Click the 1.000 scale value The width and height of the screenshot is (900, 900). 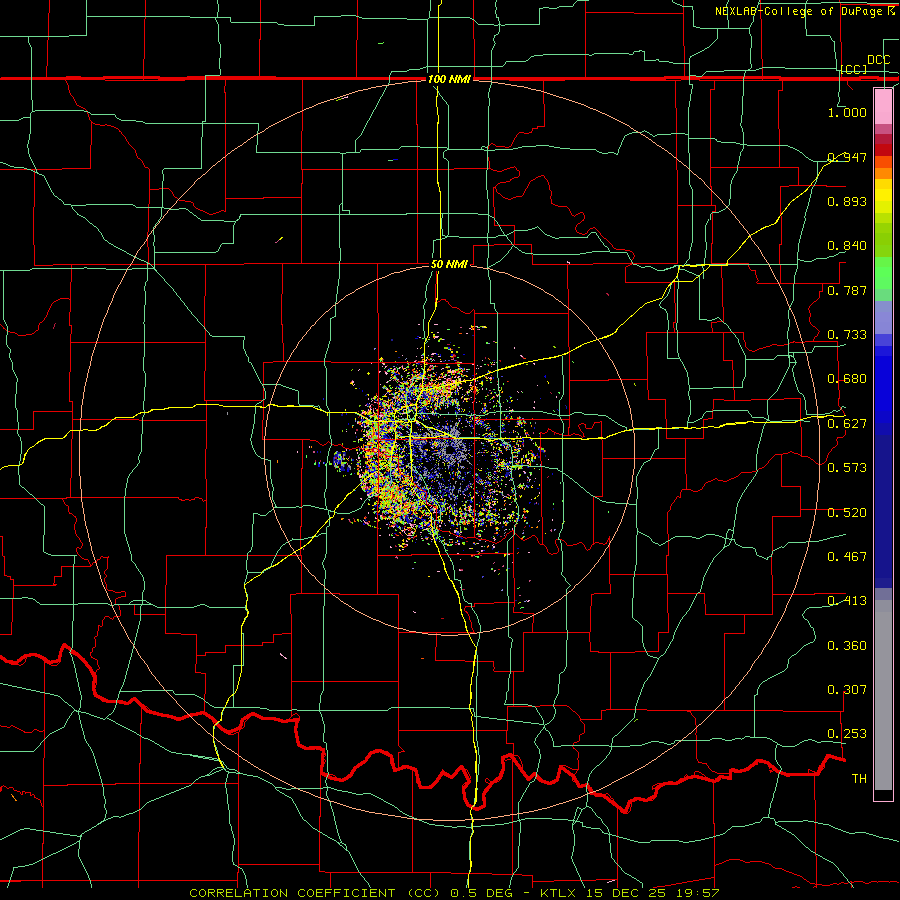pyautogui.click(x=847, y=112)
